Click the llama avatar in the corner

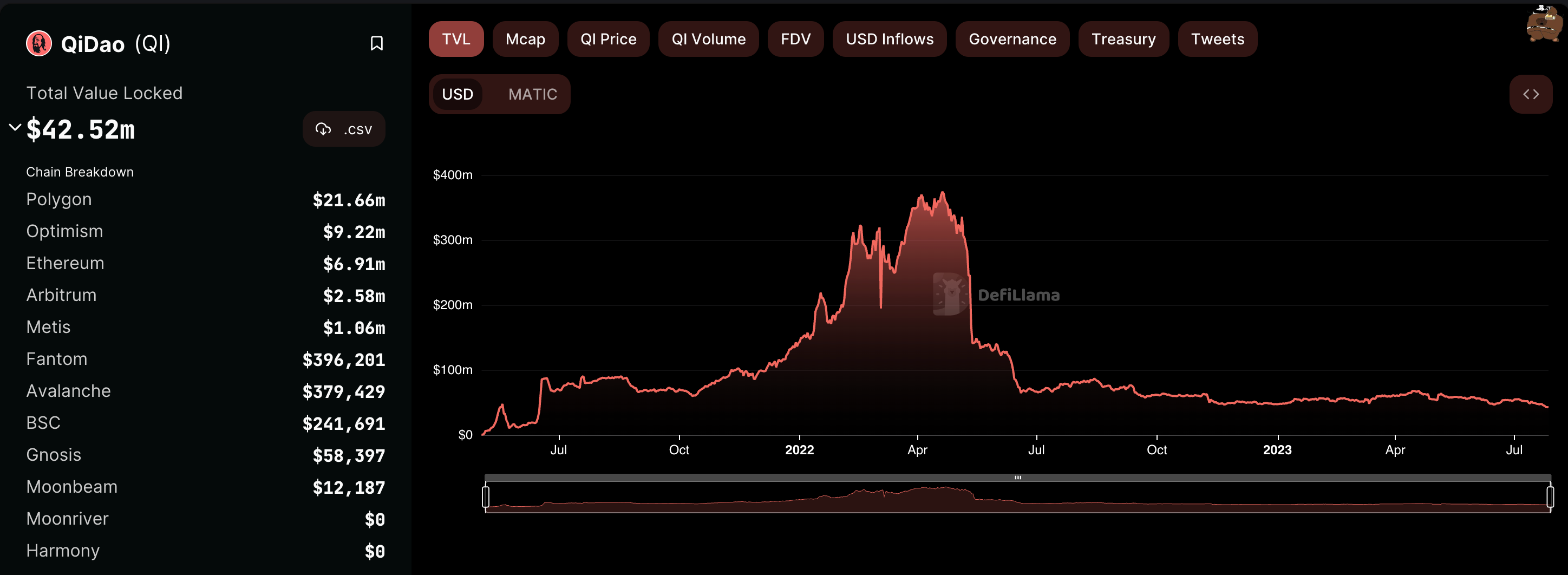1543,23
